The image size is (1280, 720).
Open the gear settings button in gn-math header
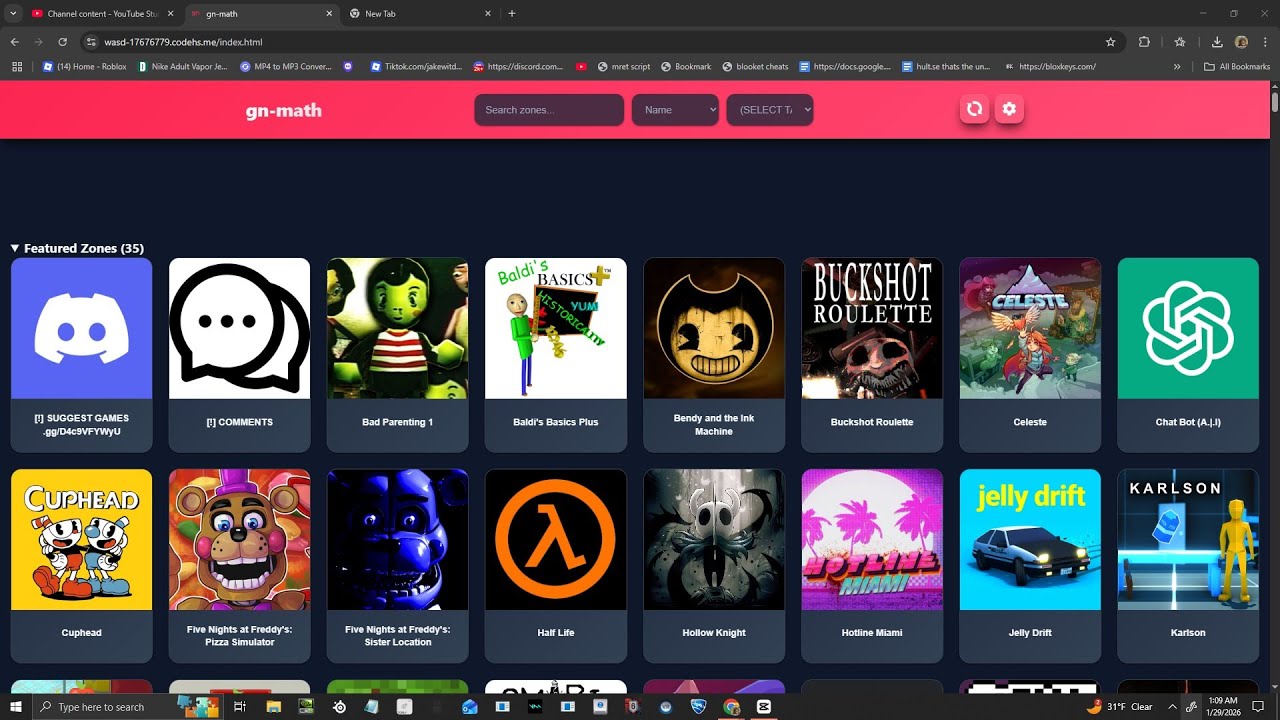click(1009, 109)
